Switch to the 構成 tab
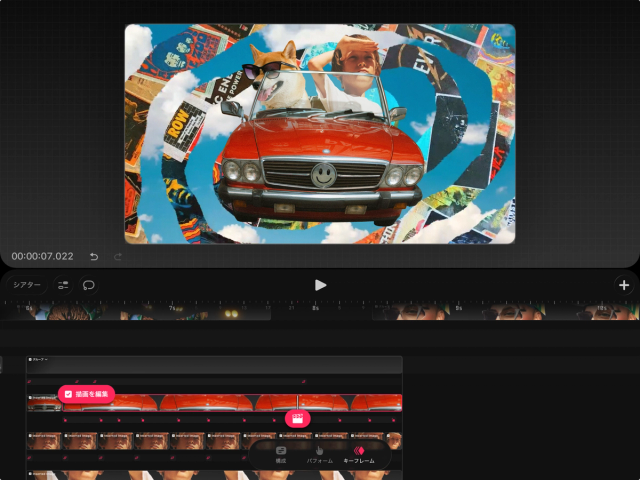 pos(281,455)
